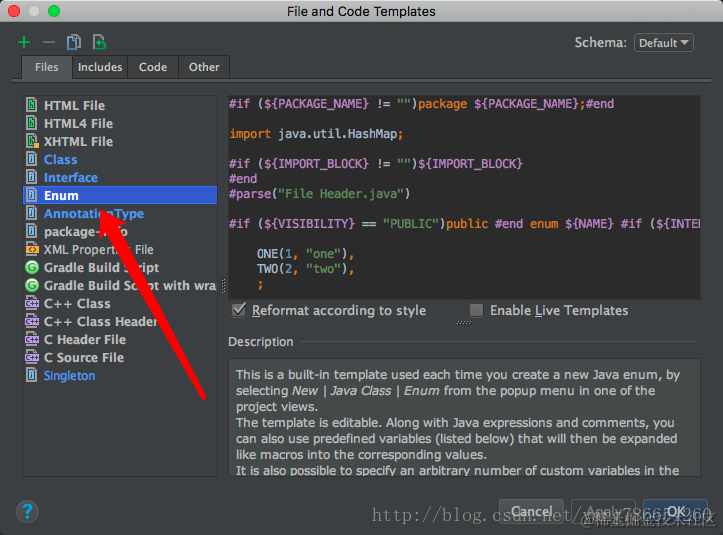This screenshot has width=723, height=535.
Task: Click the blue help question mark icon
Action: click(27, 511)
